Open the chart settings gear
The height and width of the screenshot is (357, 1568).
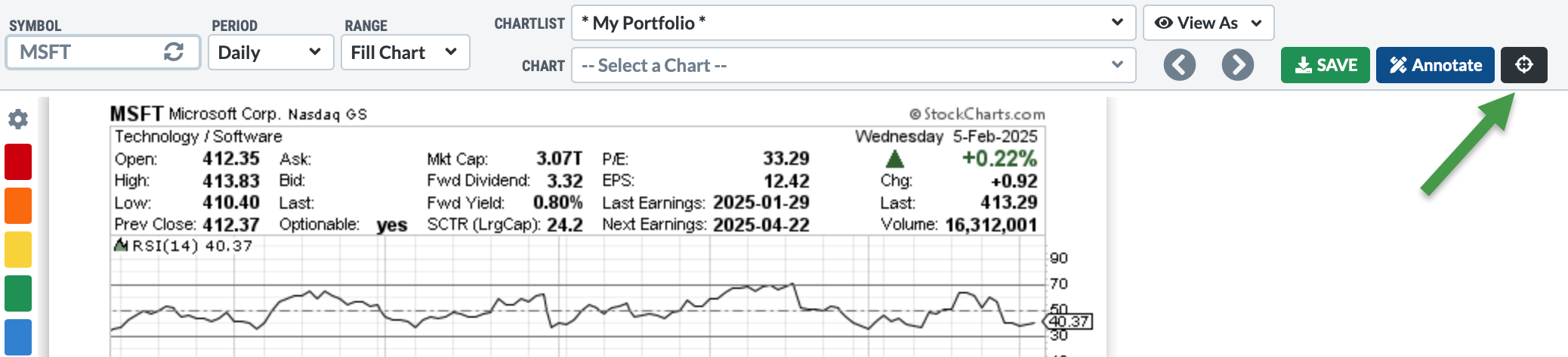18,119
